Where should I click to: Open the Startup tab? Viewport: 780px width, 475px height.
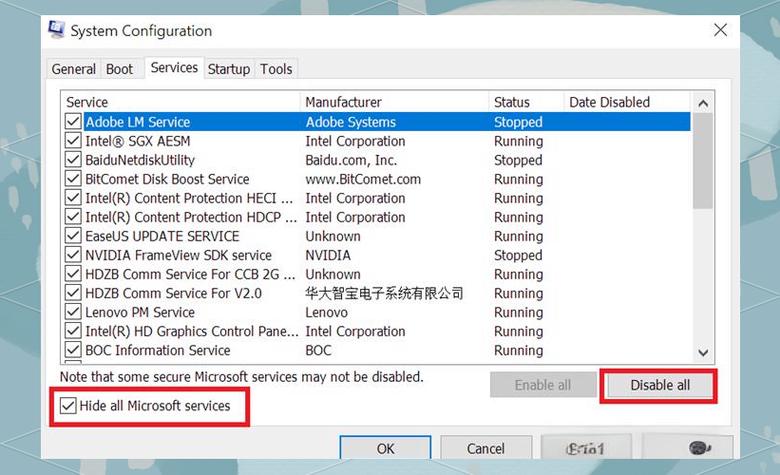click(x=229, y=69)
